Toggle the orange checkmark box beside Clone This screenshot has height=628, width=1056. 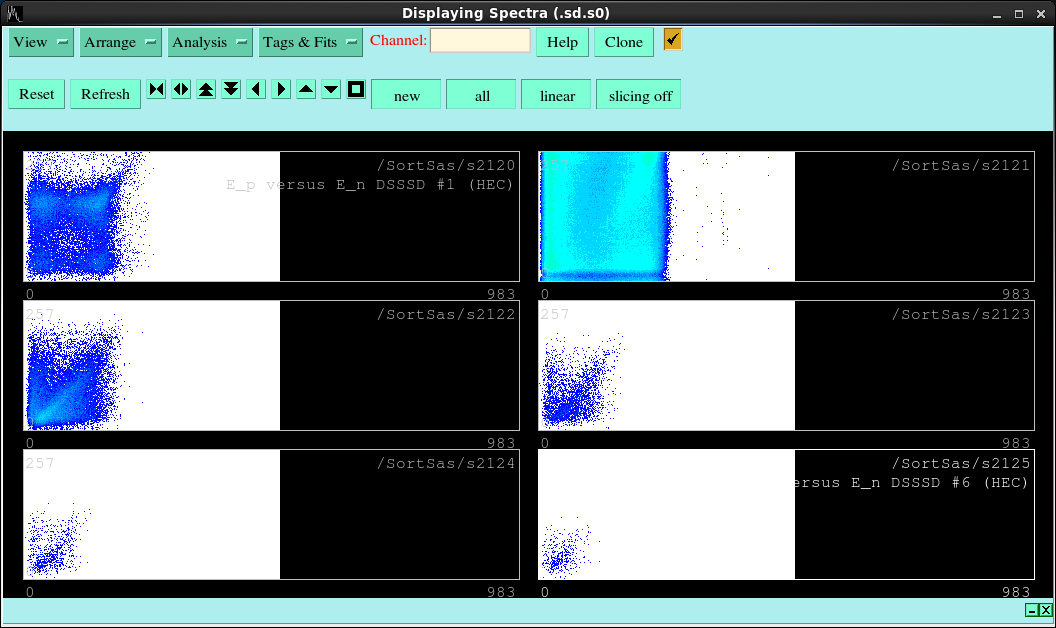pyautogui.click(x=673, y=40)
